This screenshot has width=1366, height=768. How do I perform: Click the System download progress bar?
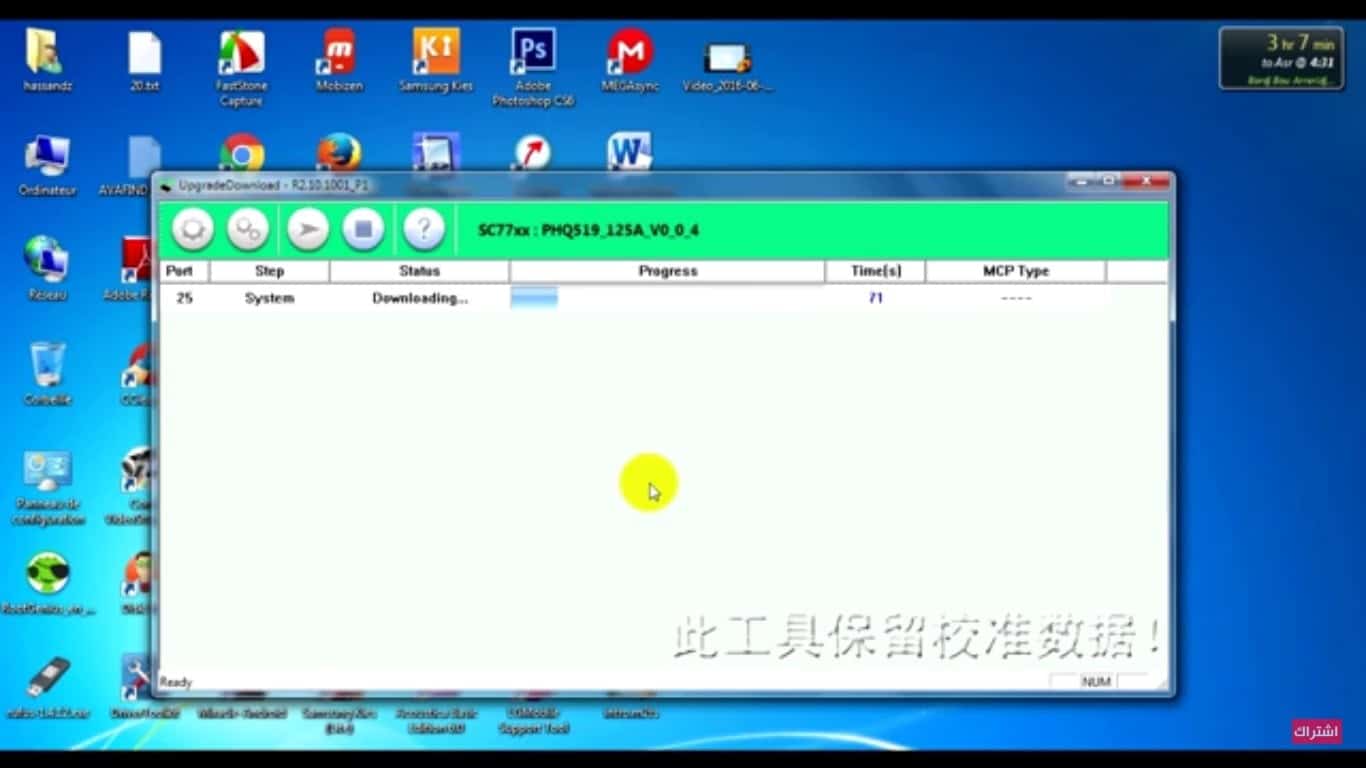click(534, 296)
